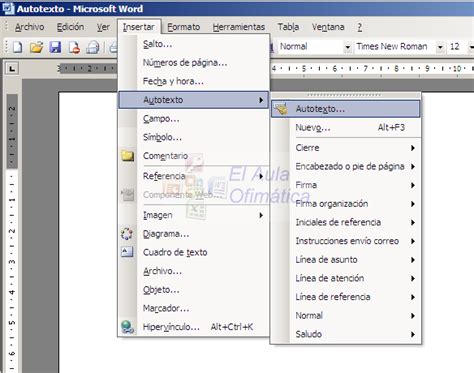Select Saludo entry in the submenu

346,334
